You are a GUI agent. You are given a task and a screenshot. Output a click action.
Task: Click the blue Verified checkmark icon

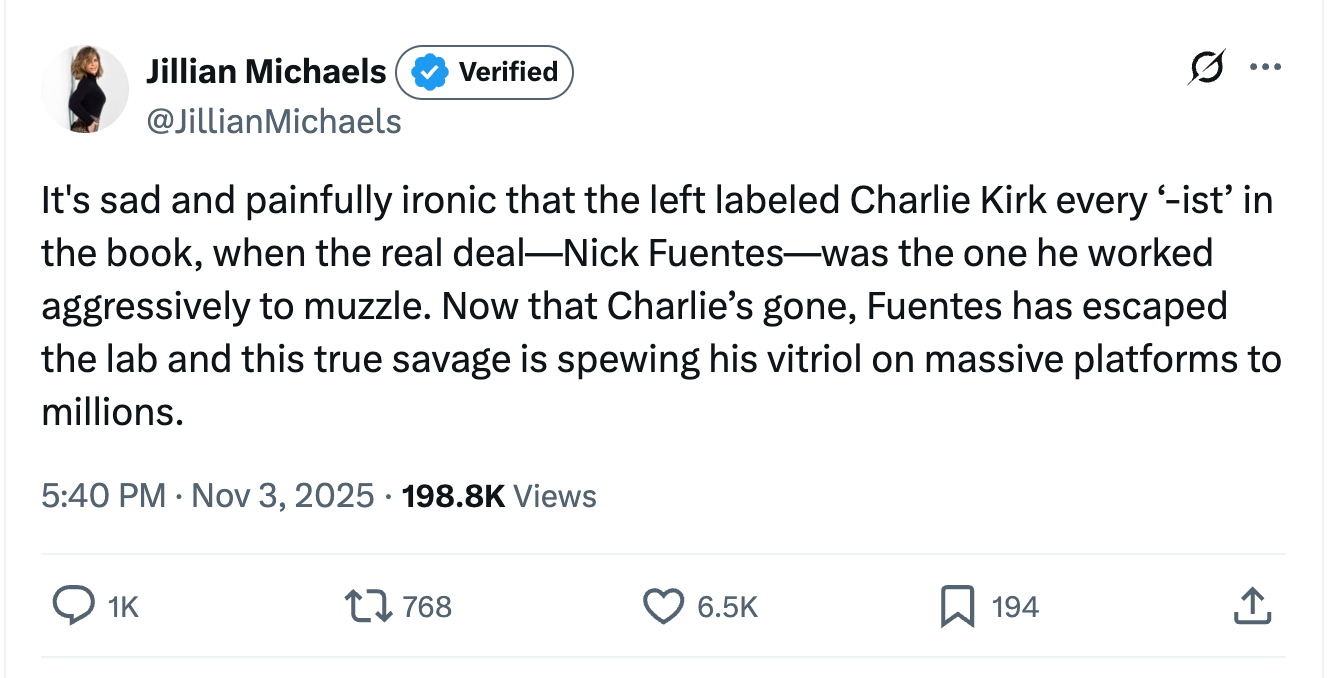click(428, 71)
